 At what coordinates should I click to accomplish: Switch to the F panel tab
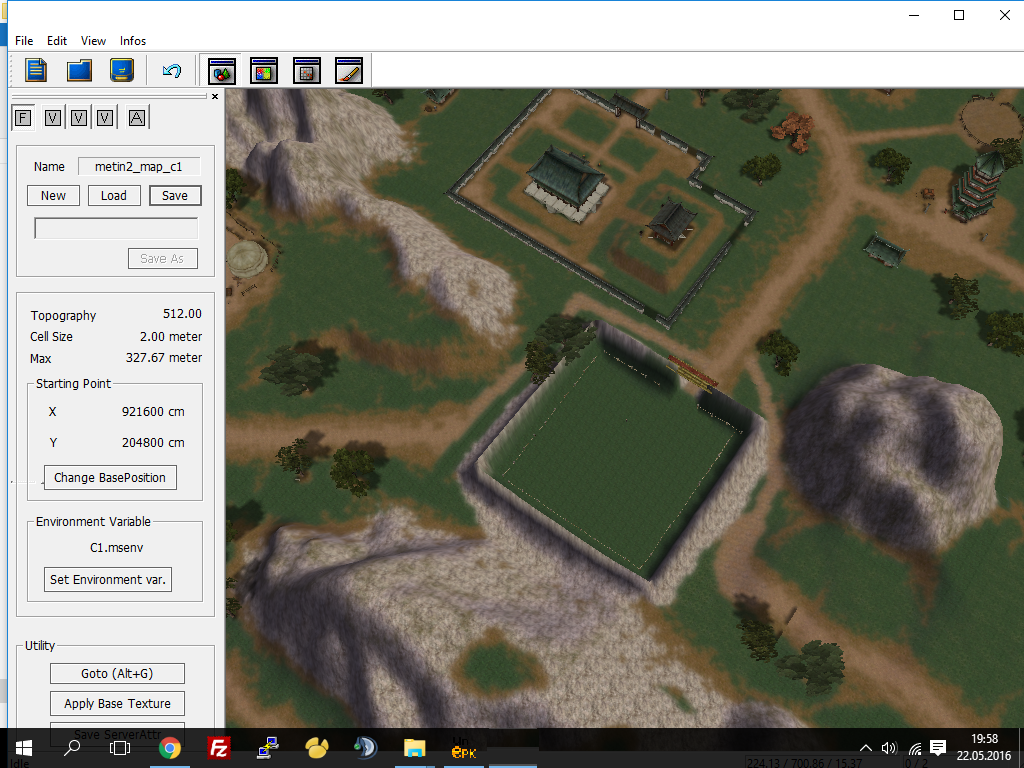(23, 118)
